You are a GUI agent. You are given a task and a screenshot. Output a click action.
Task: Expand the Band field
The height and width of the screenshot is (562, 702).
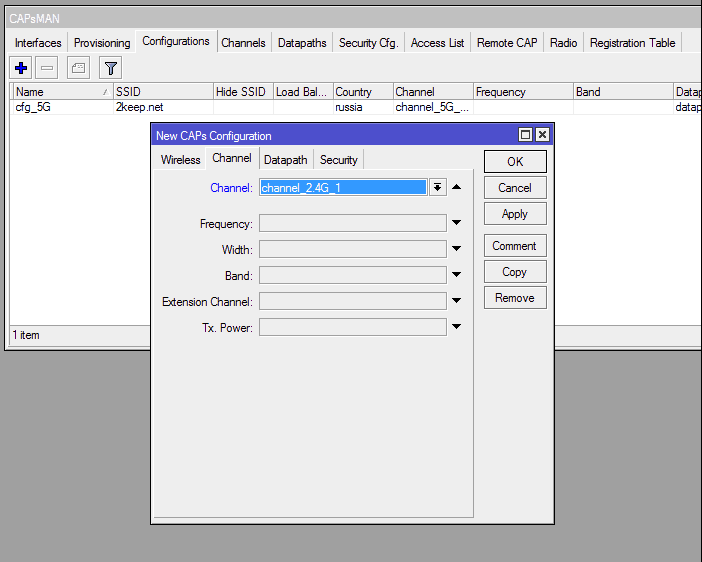(x=456, y=275)
